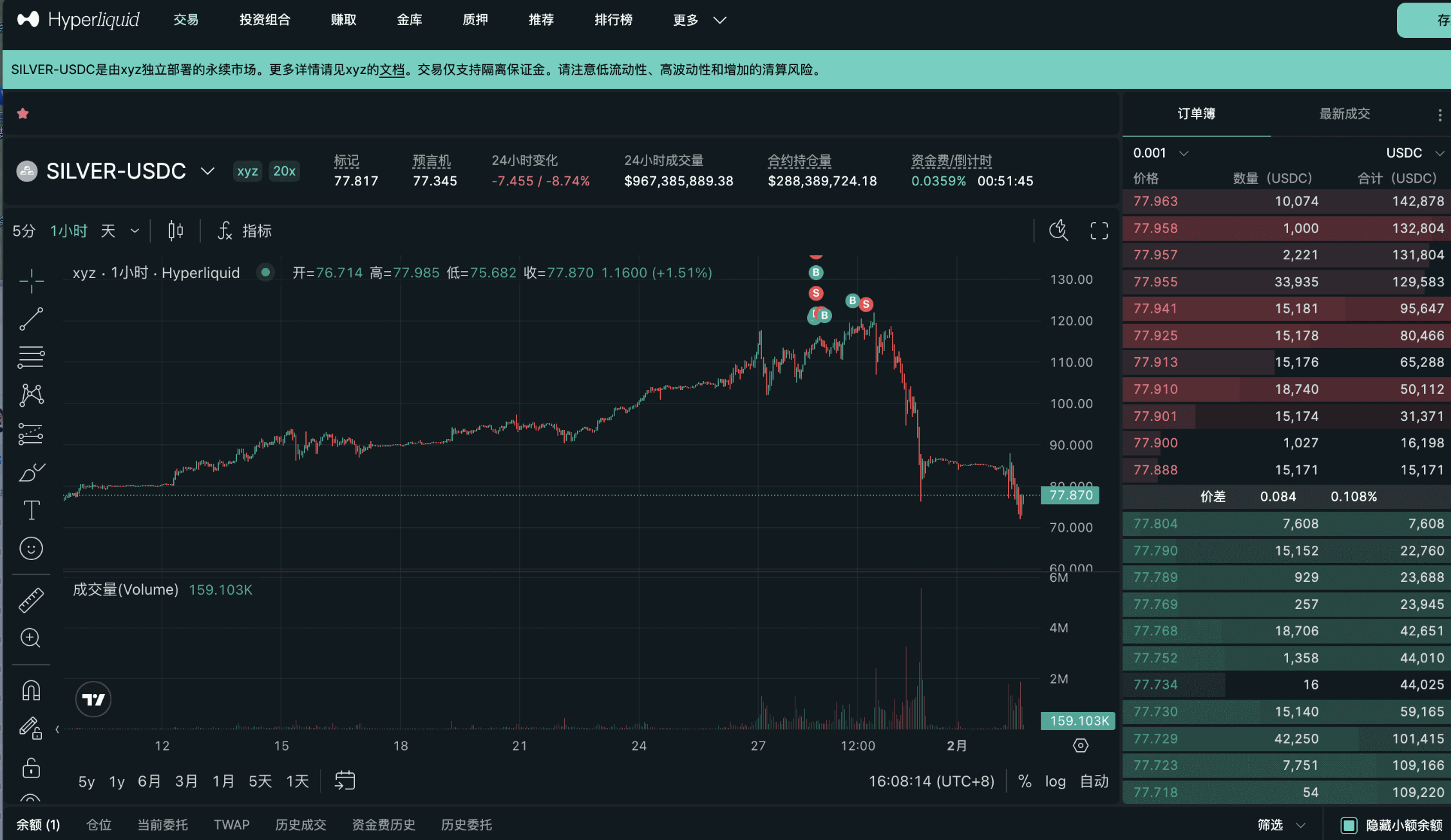1451x840 pixels.
Task: Select the trend line drawing tool
Action: coord(31,319)
